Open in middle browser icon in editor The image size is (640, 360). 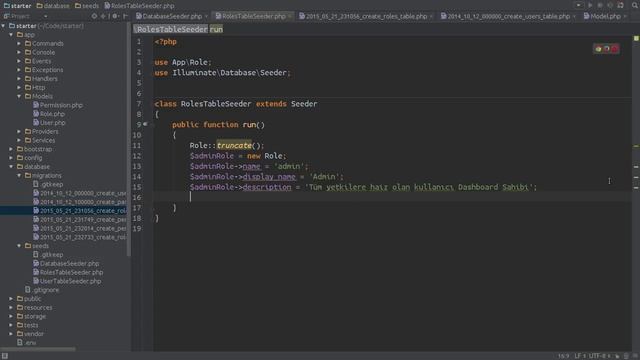coord(607,49)
